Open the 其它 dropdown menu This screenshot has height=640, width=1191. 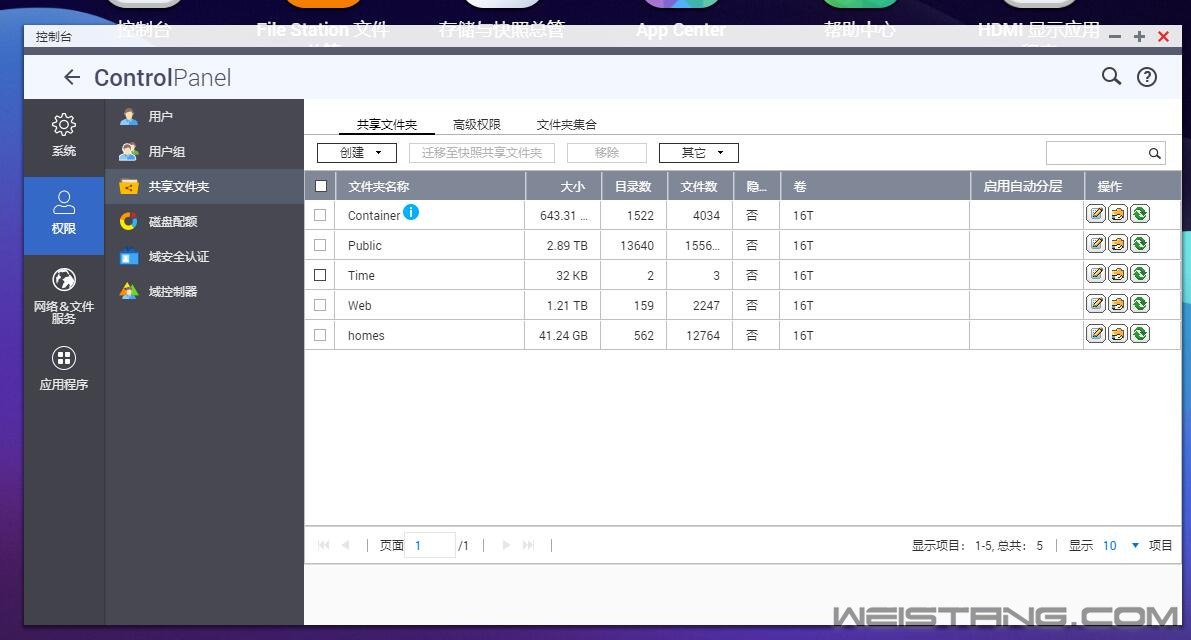pos(698,153)
